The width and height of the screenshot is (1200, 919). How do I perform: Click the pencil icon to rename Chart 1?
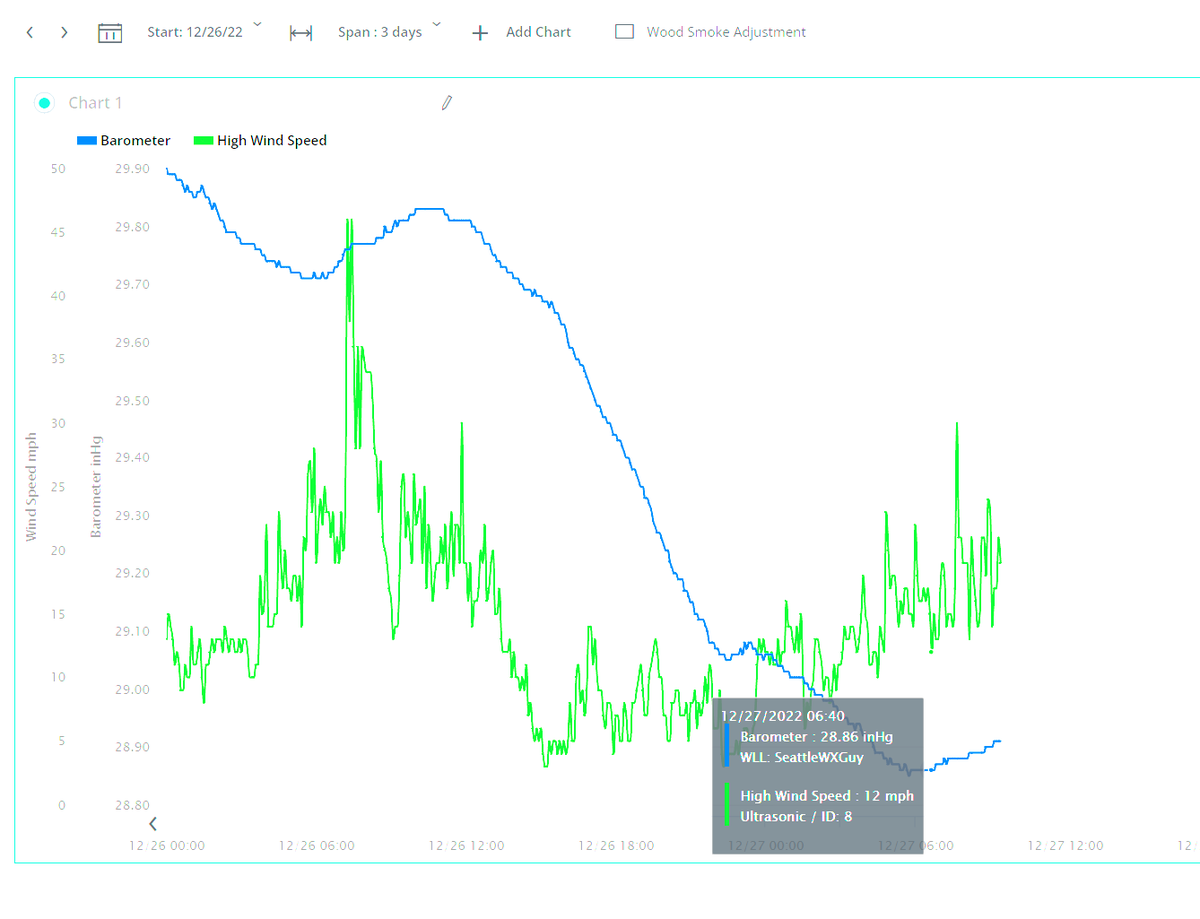coord(446,103)
